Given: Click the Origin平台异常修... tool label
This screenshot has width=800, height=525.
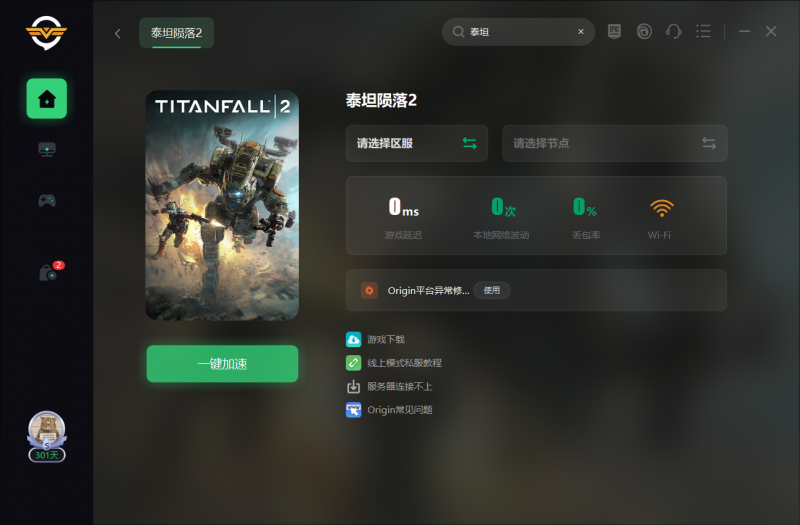Looking at the screenshot, I should [x=428, y=290].
